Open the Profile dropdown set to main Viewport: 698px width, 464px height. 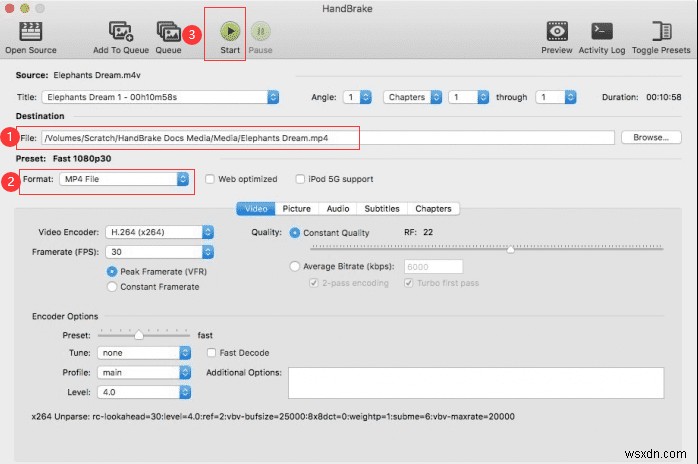tap(144, 372)
